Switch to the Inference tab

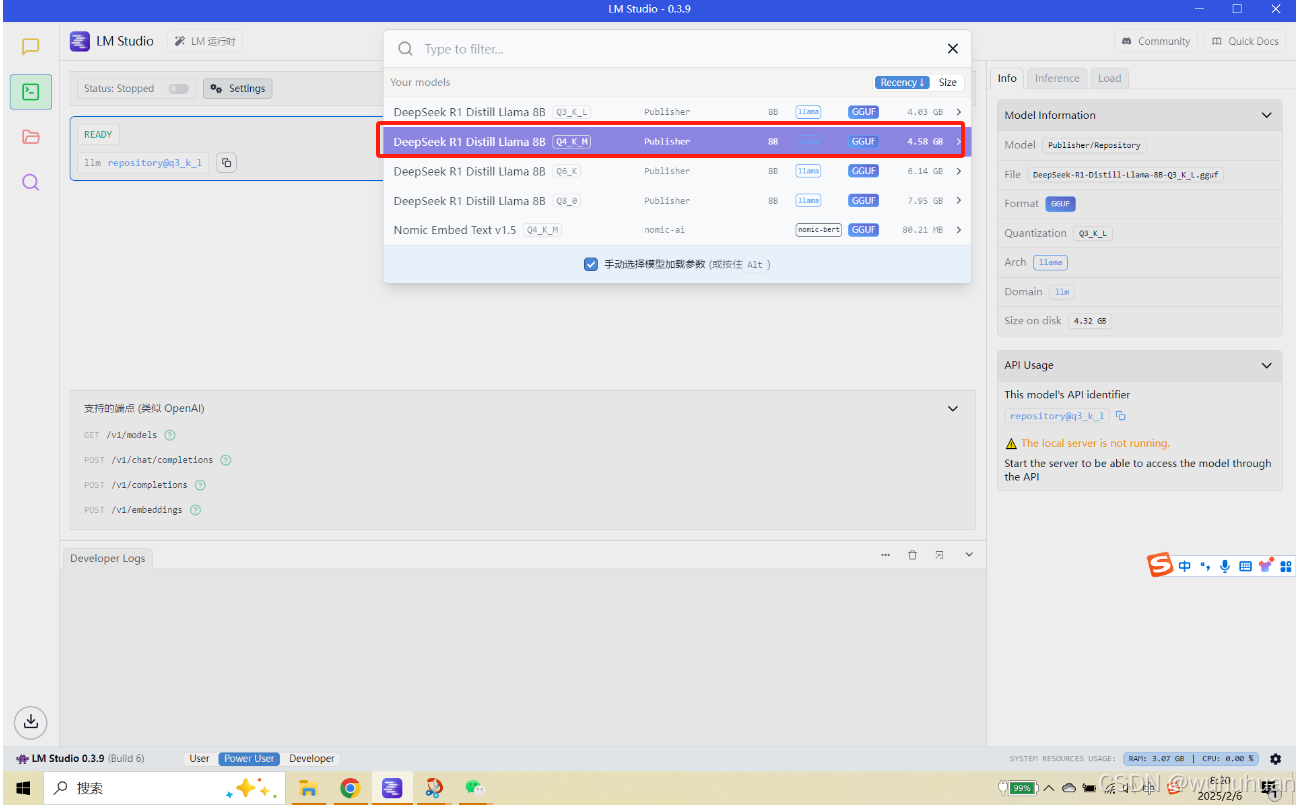click(x=1057, y=78)
